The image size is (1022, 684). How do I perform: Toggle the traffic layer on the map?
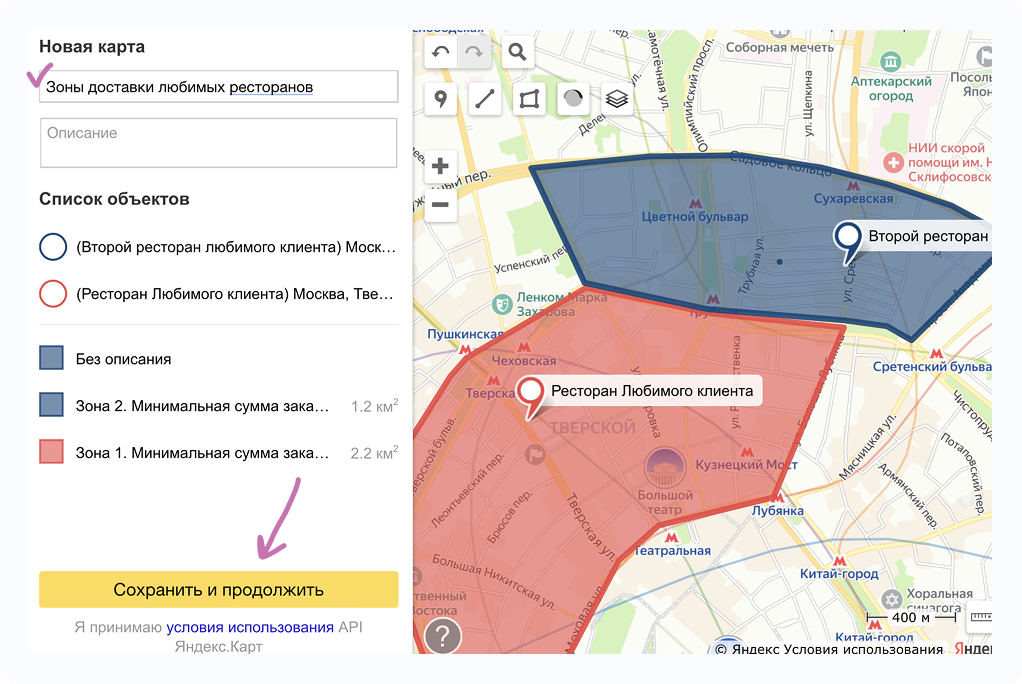pyautogui.click(x=573, y=99)
